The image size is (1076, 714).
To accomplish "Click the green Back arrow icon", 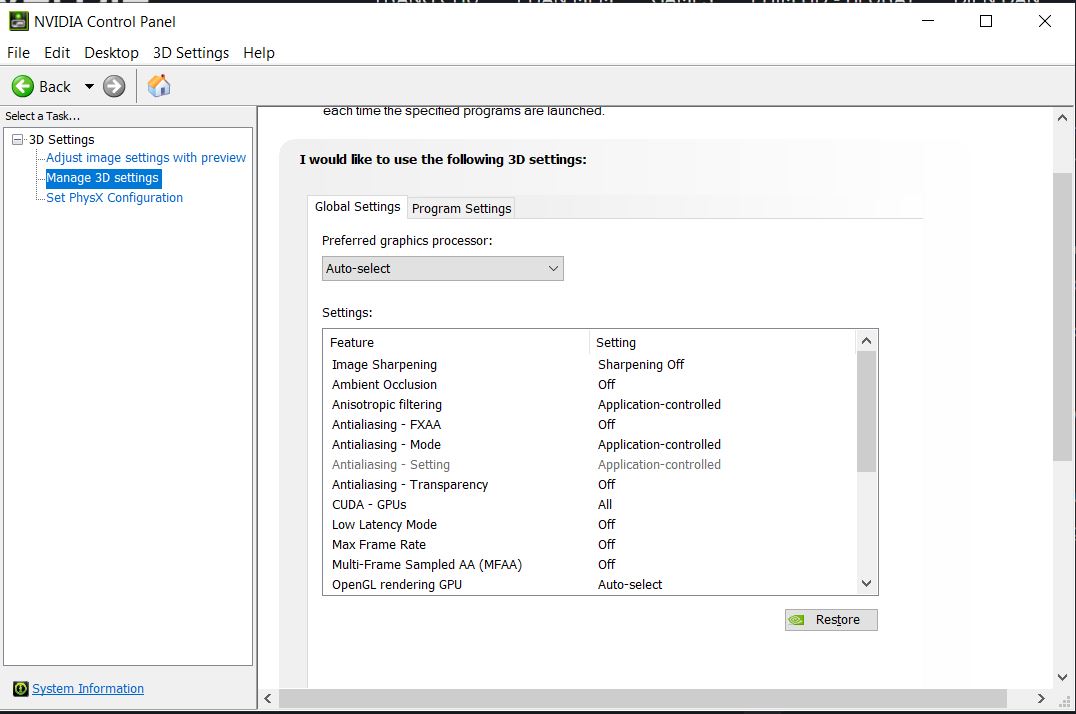I will click(x=23, y=87).
